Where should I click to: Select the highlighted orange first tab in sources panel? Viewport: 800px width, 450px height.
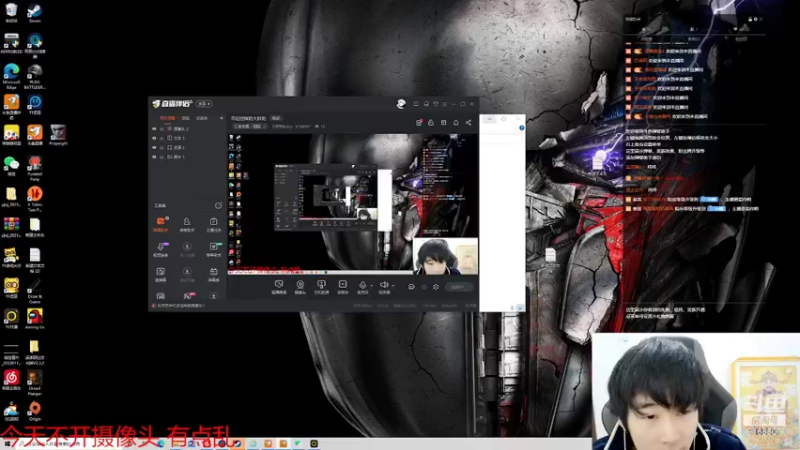(167, 118)
